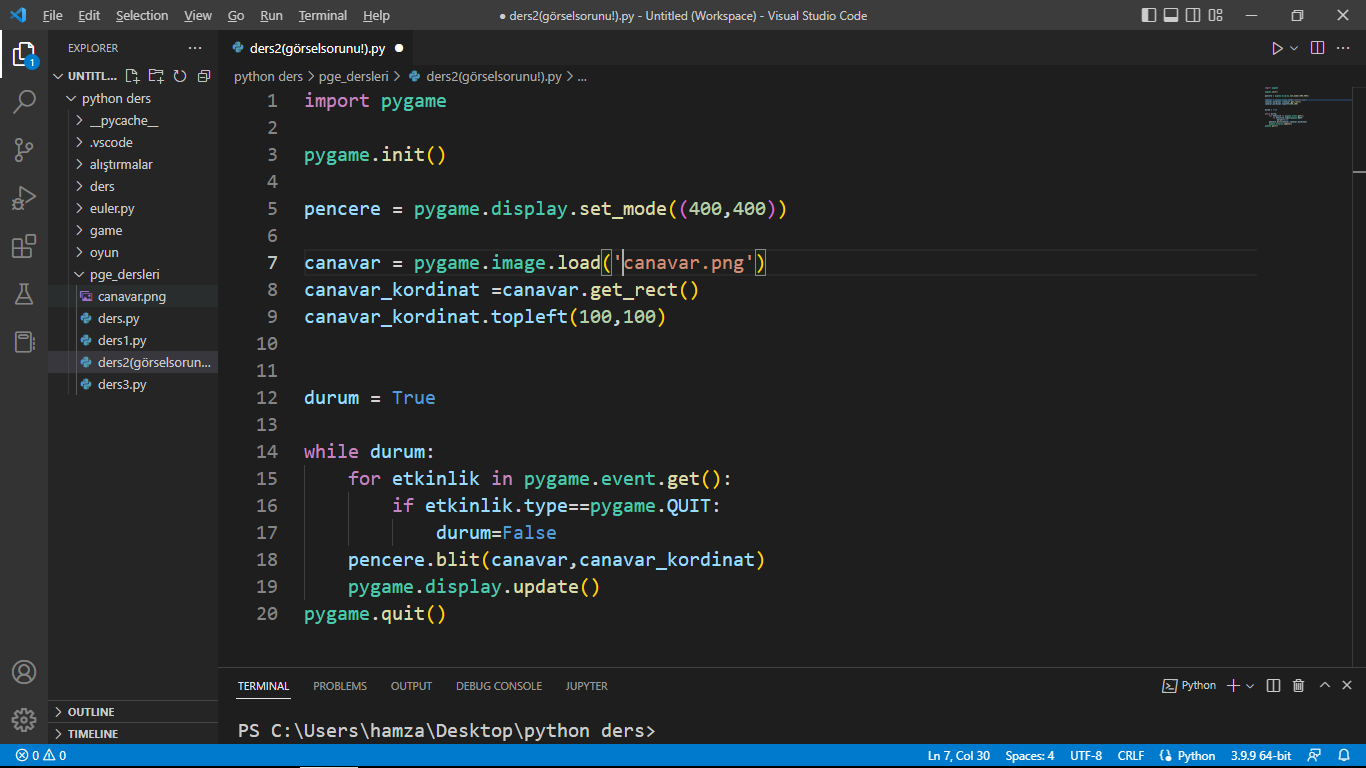Toggle the bottom panel layout button
The image size is (1366, 768).
pyautogui.click(x=1170, y=16)
